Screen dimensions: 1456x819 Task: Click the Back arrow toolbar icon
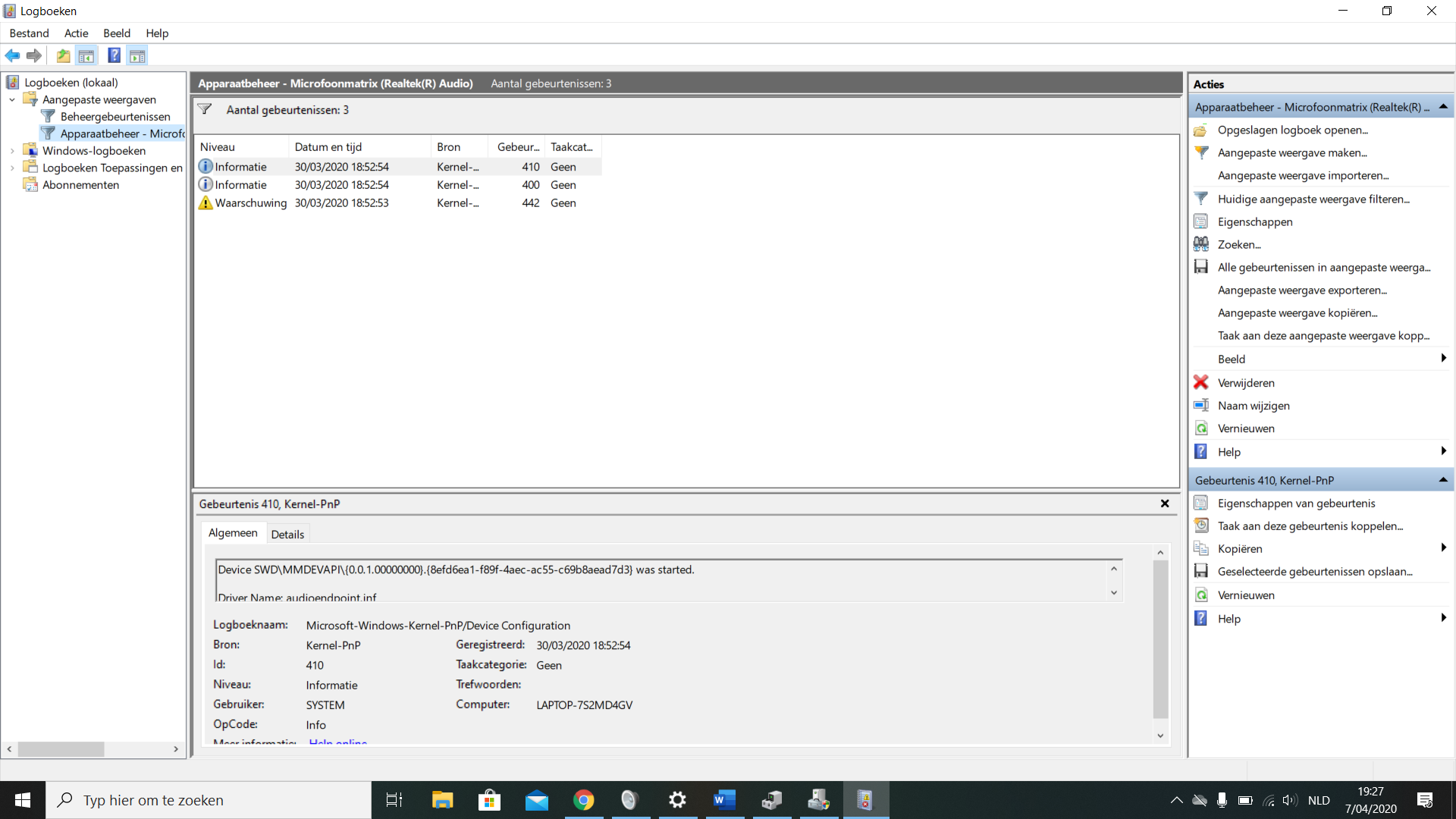[12, 55]
